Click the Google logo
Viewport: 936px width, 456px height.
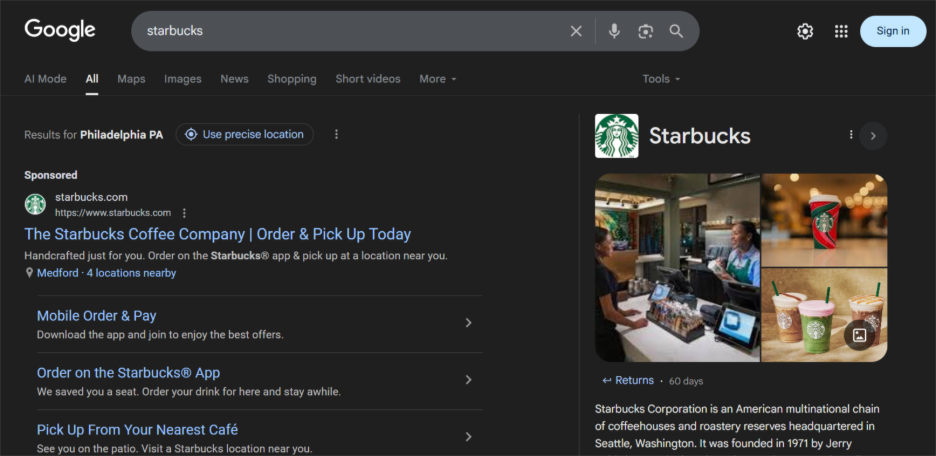pyautogui.click(x=60, y=30)
